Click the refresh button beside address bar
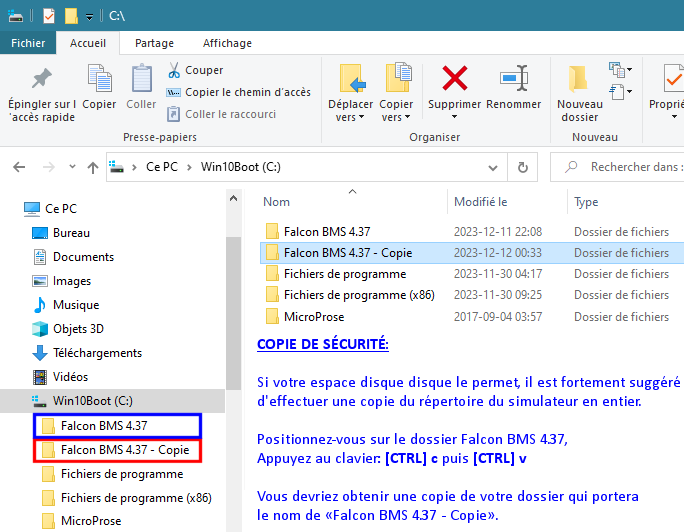 pos(522,168)
